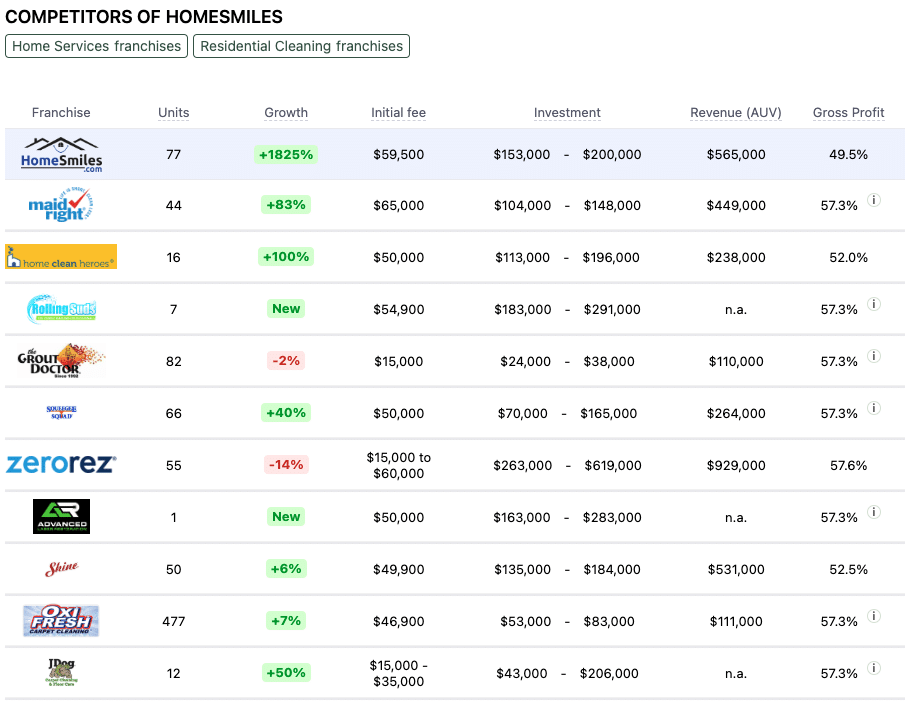Click the -14% growth badge
912x718 pixels.
pos(286,464)
